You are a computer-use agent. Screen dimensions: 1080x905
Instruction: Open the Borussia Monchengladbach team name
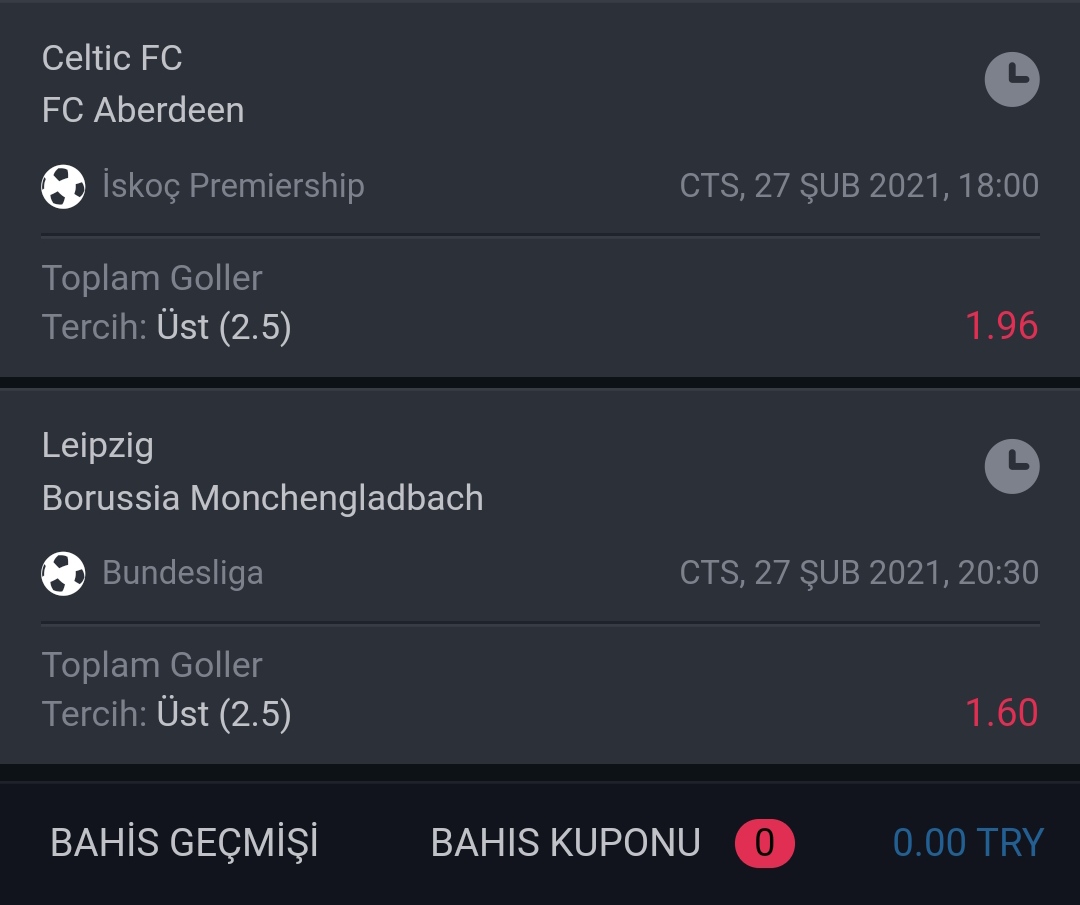[262, 498]
